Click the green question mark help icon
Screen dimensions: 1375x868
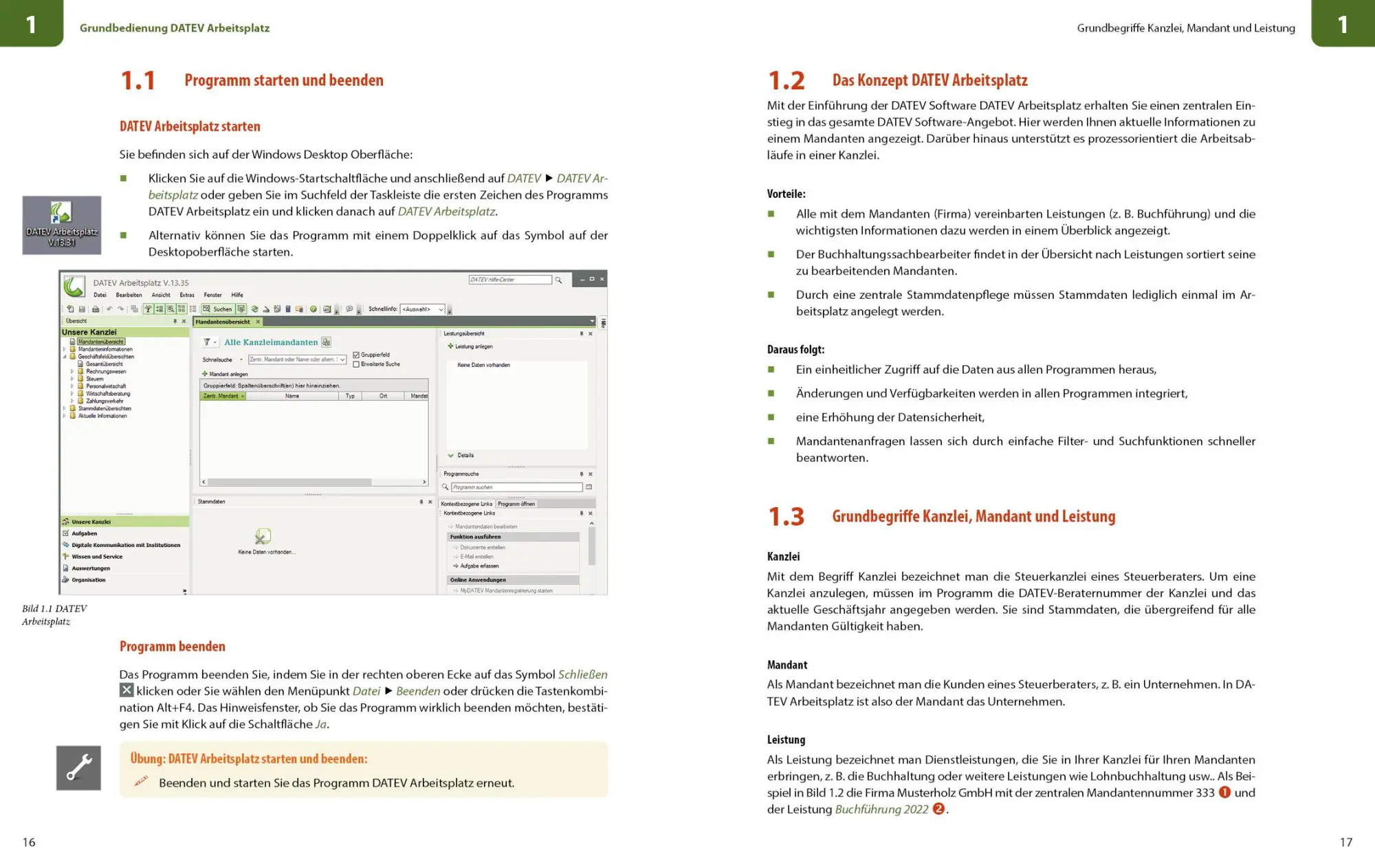[x=313, y=309]
